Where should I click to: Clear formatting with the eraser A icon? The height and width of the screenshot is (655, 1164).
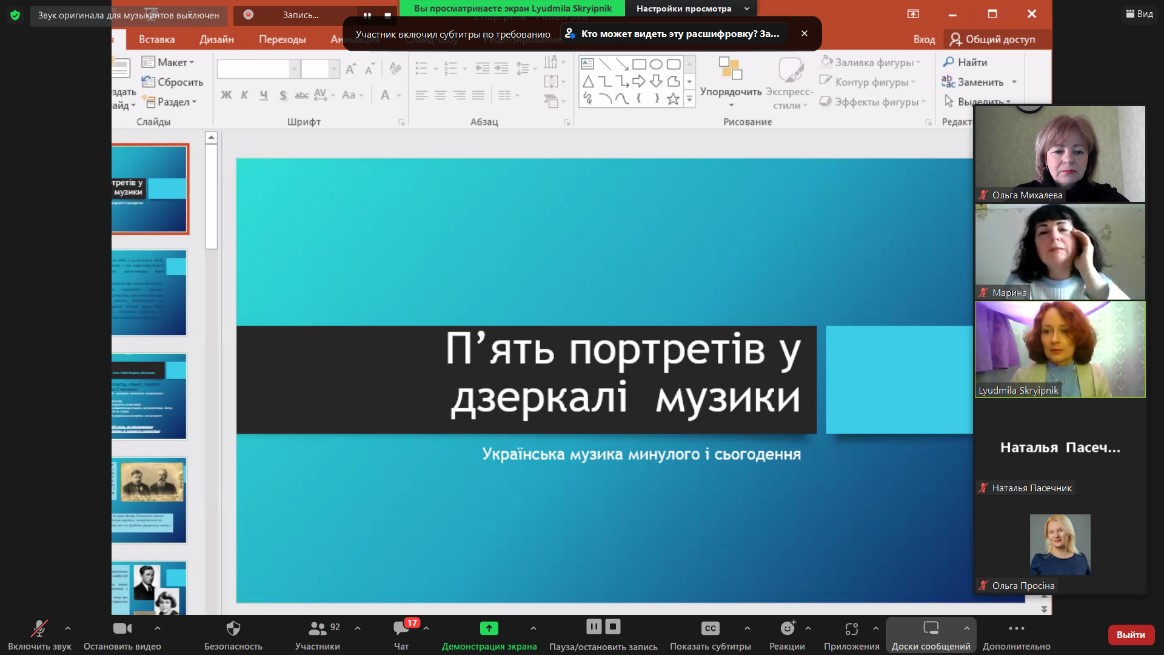point(395,69)
